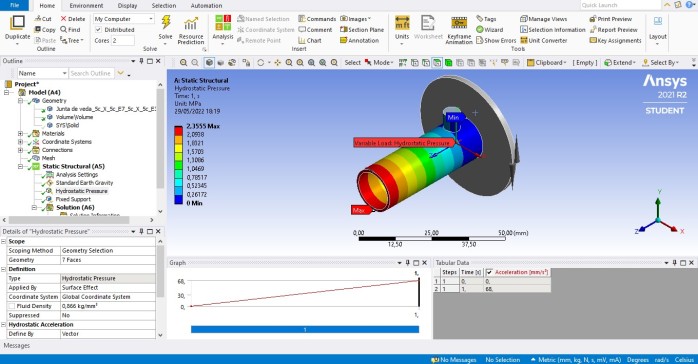Click Delete in the Outline group
The width and height of the screenshot is (698, 364).
(x=73, y=19)
